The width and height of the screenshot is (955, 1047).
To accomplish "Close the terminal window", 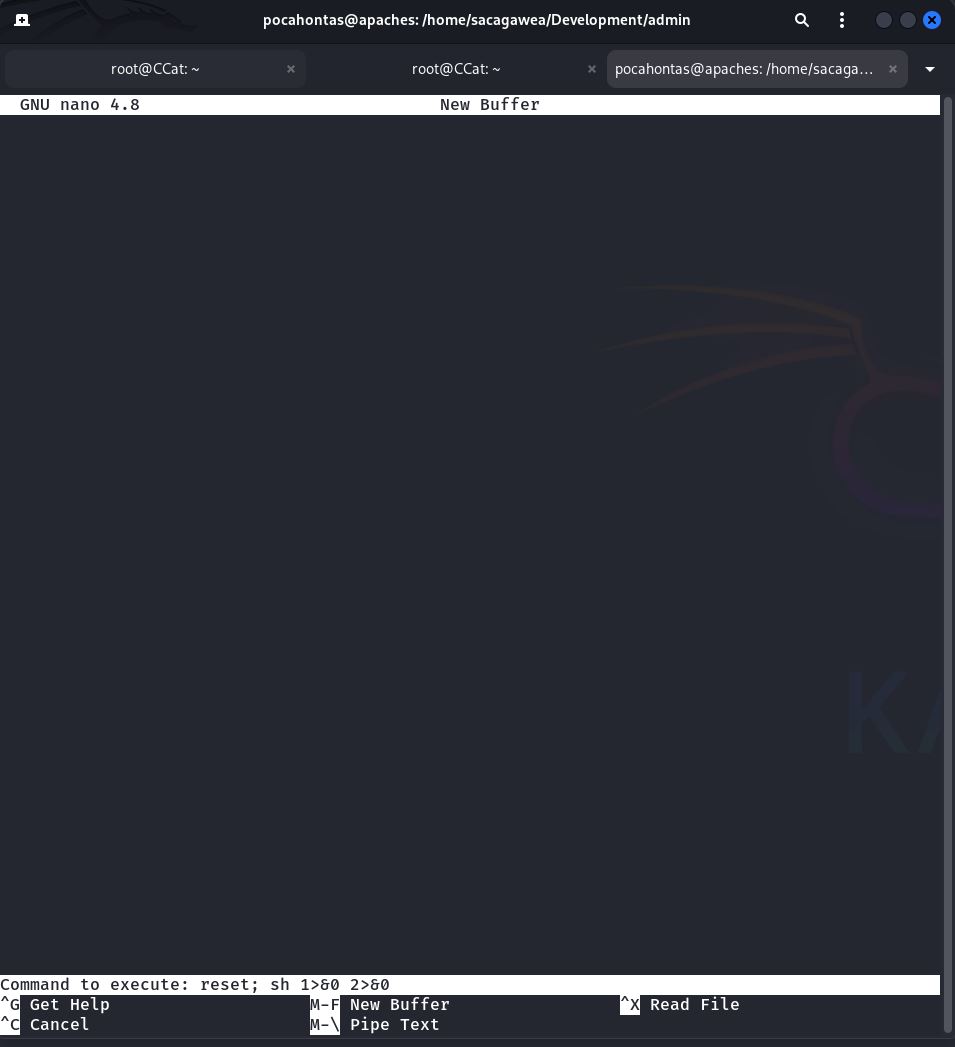I will coord(932,20).
